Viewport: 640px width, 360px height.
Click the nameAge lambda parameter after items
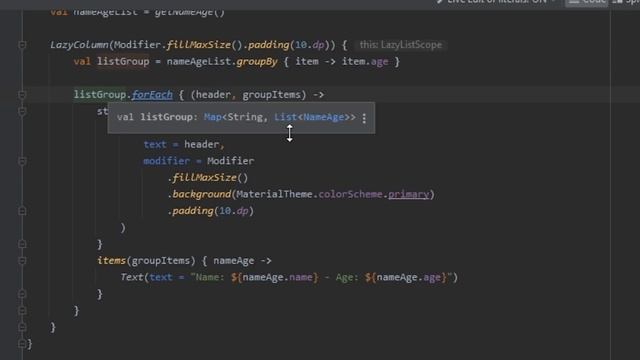[233, 261]
